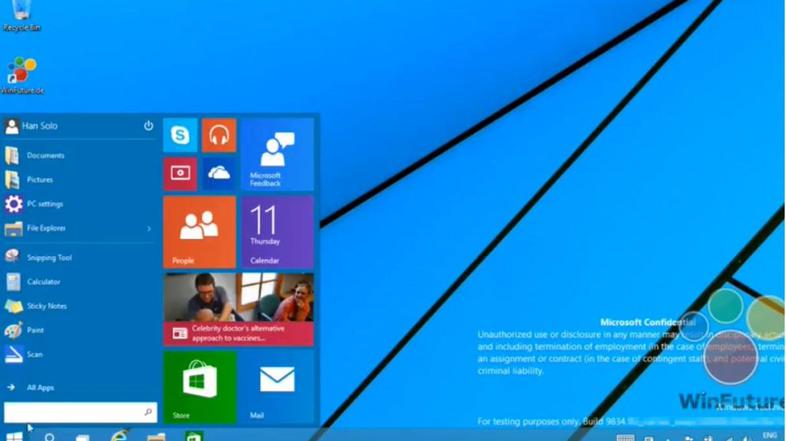
Task: Click the Windows Start button on taskbar
Action: pyautogui.click(x=15, y=436)
